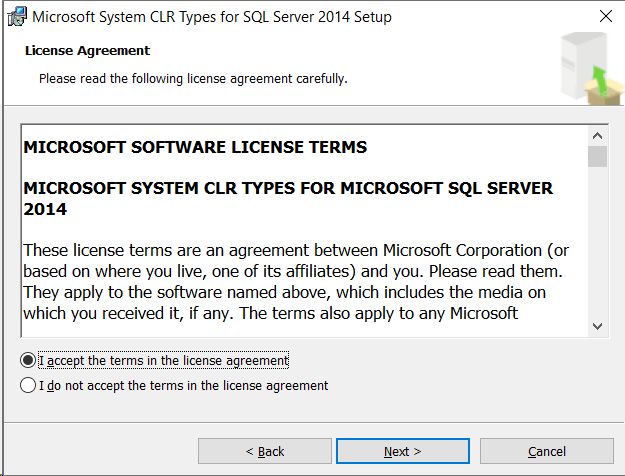Click "Please read the following license agreement carefully."

pos(193,79)
